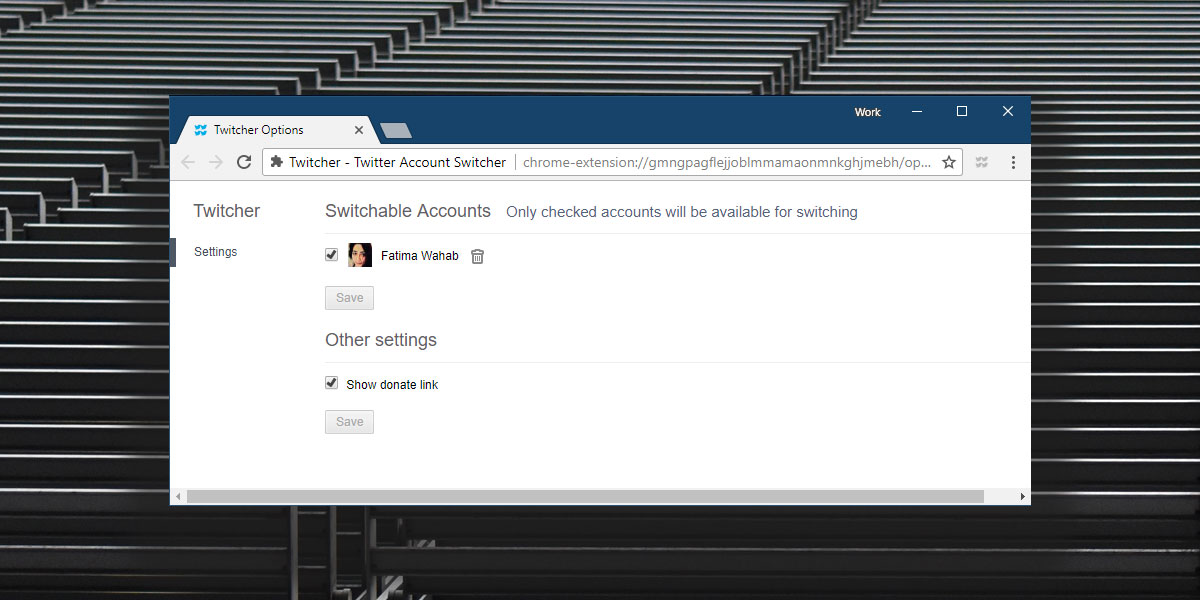This screenshot has width=1200, height=600.
Task: Toggle the Show donate link checkbox
Action: tap(331, 383)
